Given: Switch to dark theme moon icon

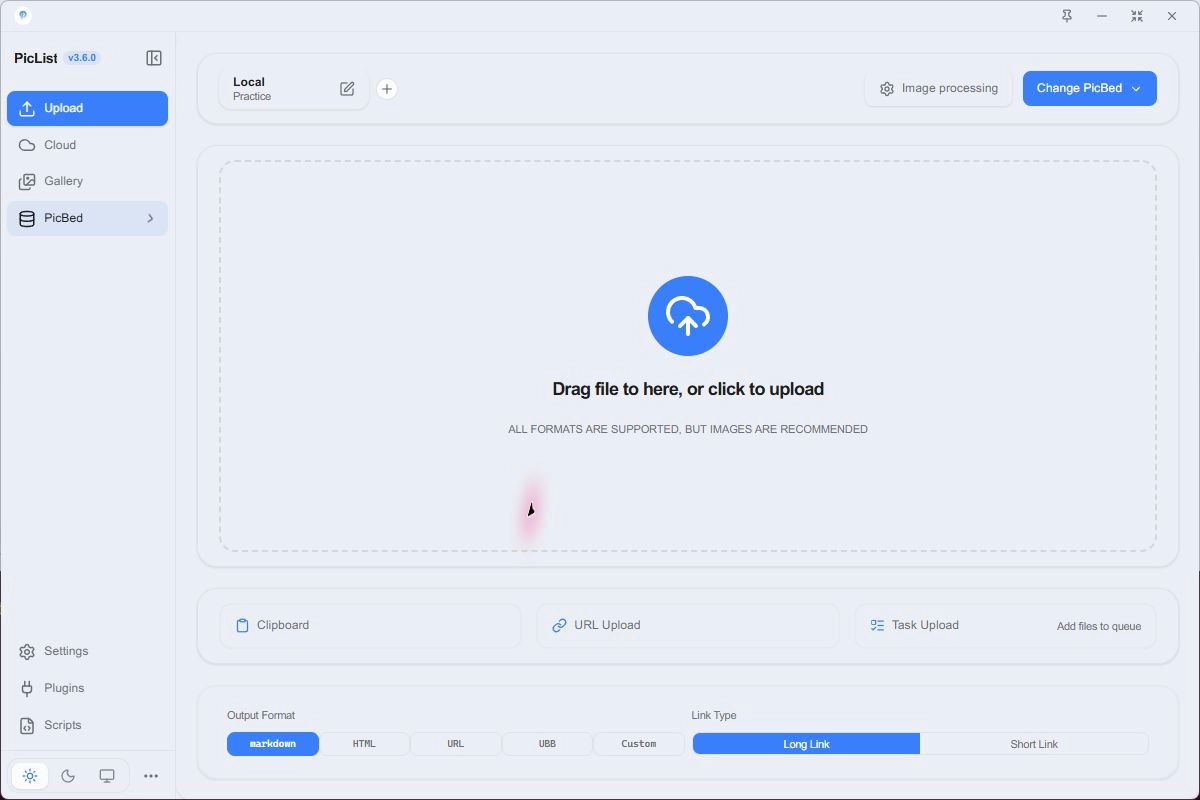Looking at the screenshot, I should point(68,776).
